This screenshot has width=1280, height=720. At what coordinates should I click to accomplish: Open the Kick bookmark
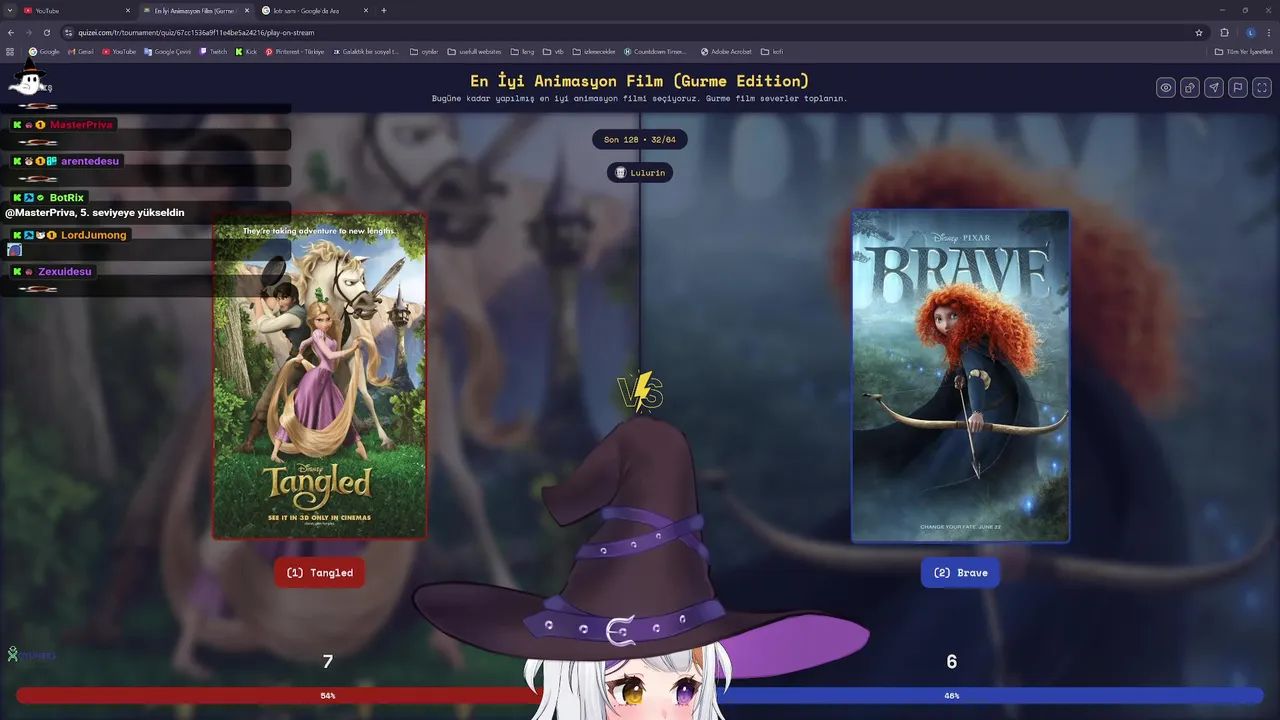click(246, 51)
